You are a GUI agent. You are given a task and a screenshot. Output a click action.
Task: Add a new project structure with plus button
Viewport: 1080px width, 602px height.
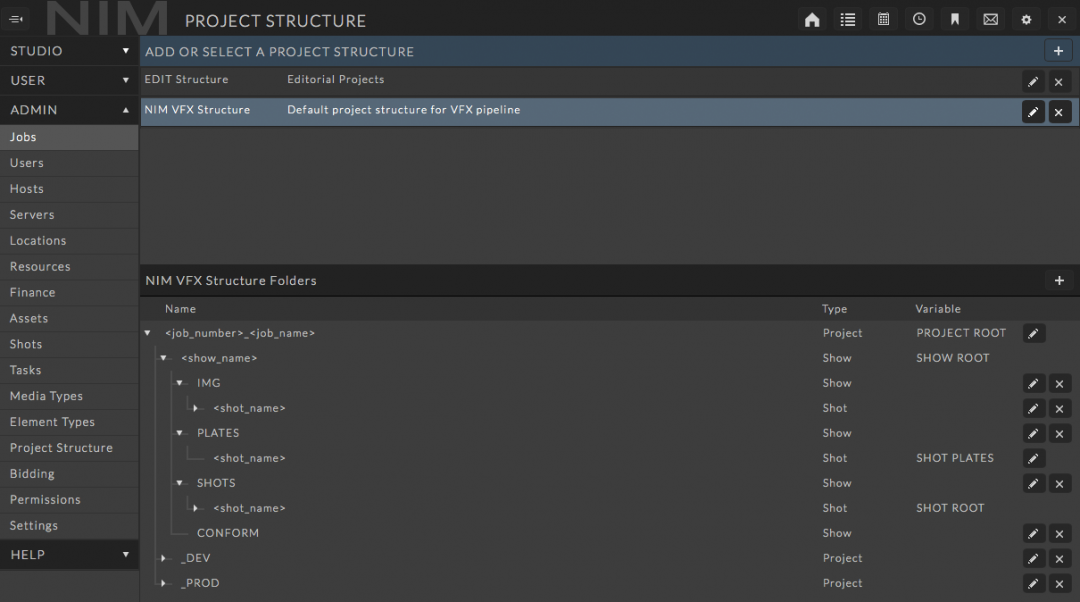1058,51
